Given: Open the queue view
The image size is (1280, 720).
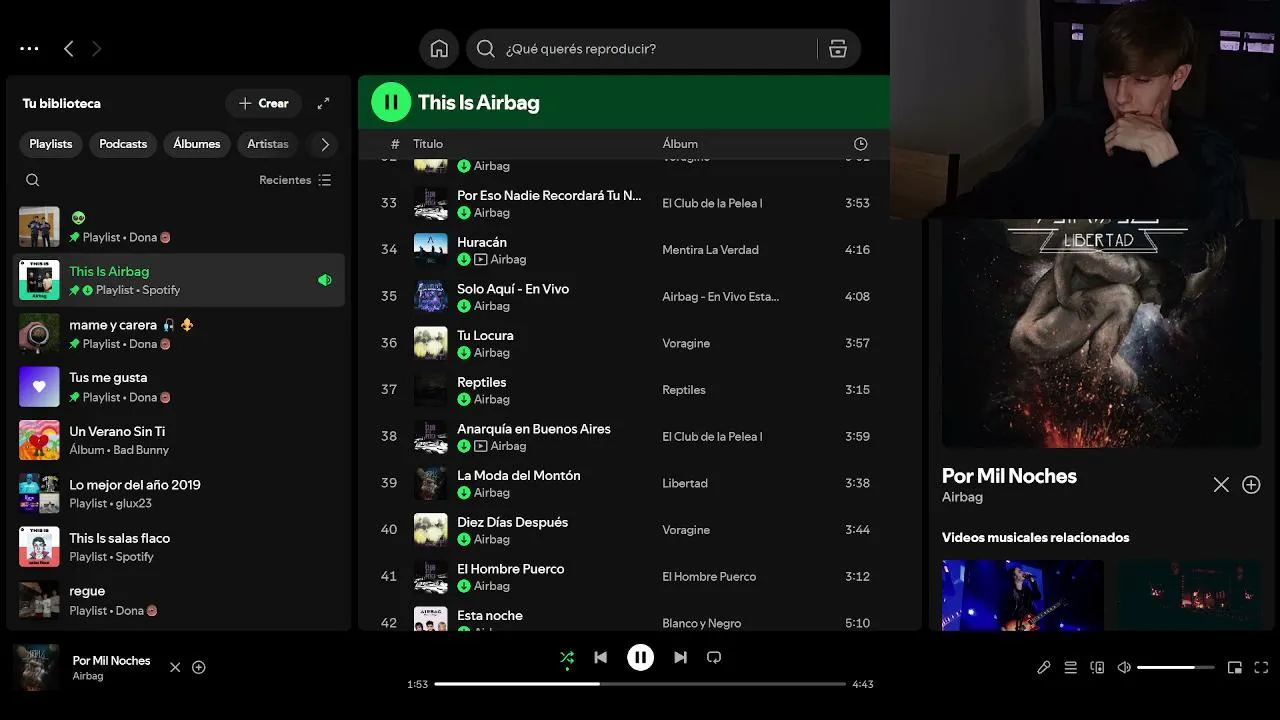Looking at the screenshot, I should click(x=1070, y=667).
